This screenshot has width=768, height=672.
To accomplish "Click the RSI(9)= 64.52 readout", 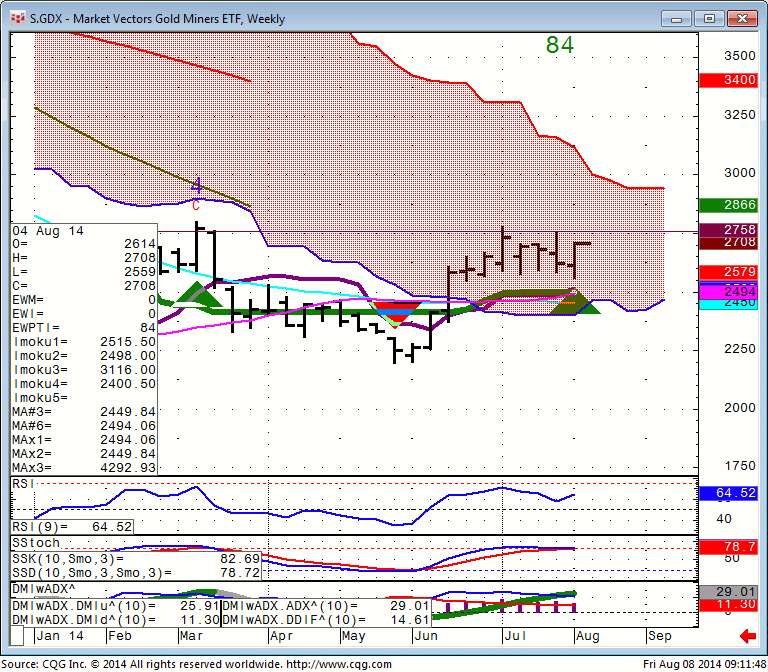I will (x=72, y=527).
